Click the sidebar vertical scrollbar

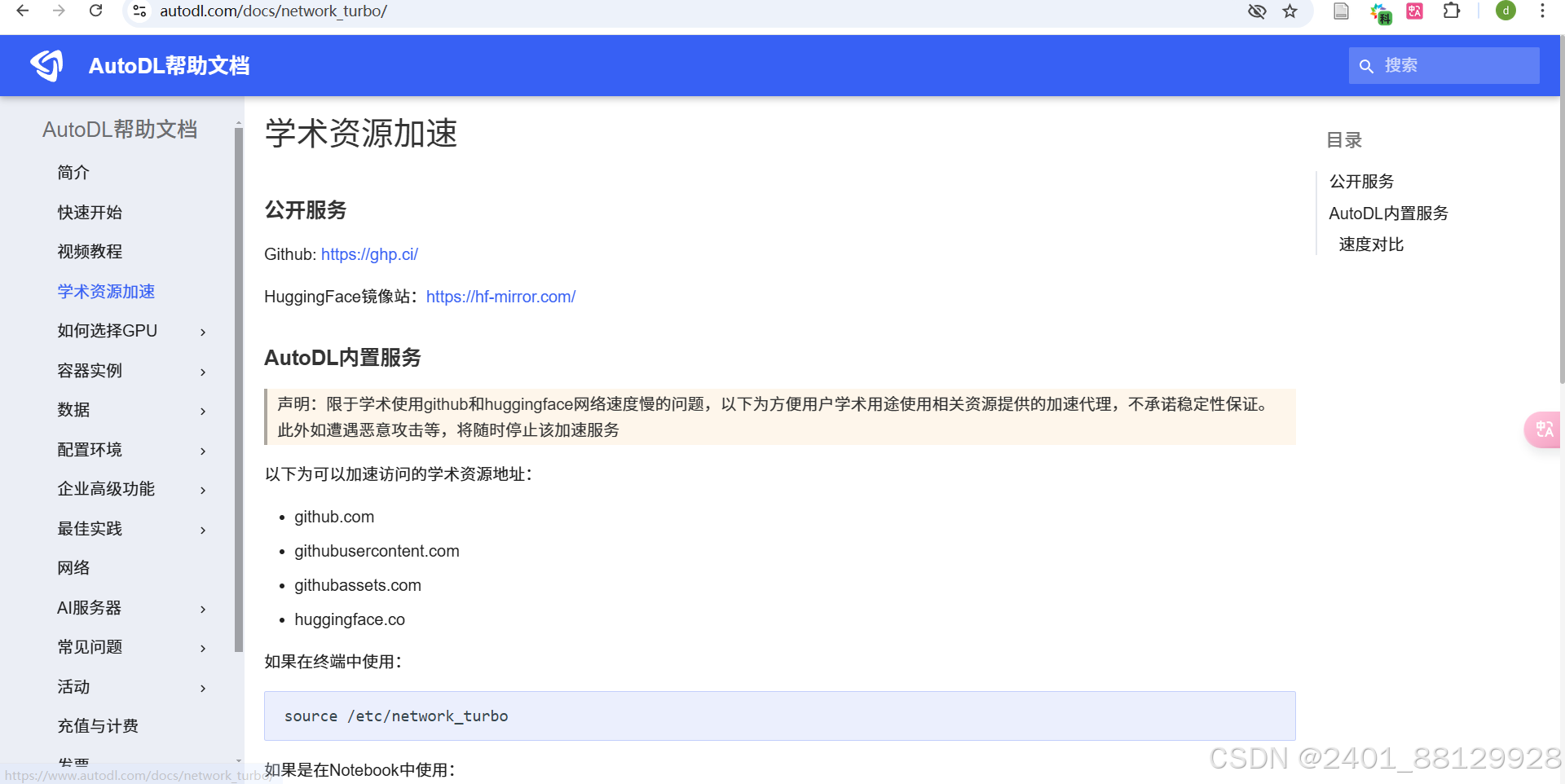click(239, 390)
